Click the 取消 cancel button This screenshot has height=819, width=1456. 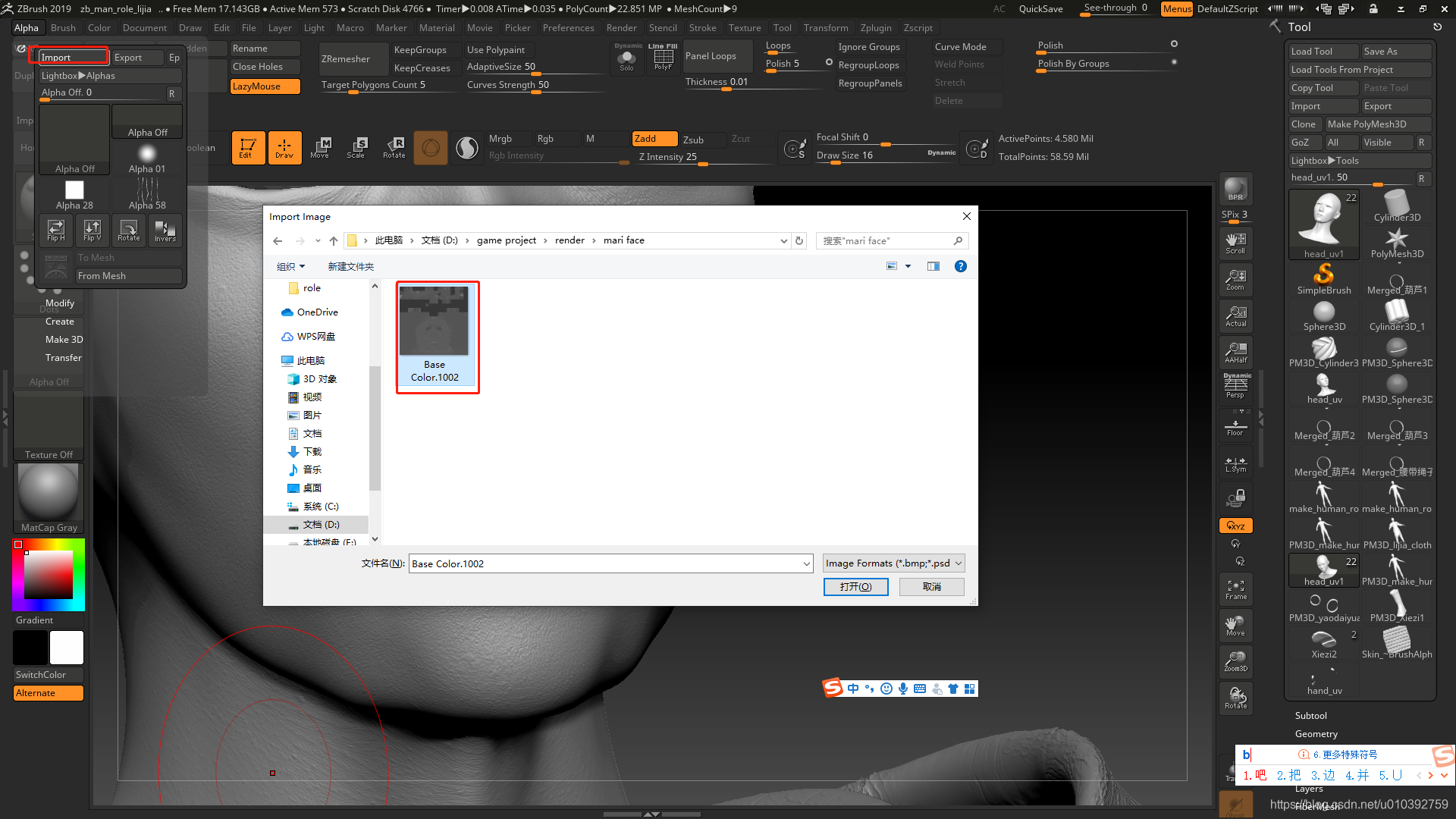pos(932,587)
